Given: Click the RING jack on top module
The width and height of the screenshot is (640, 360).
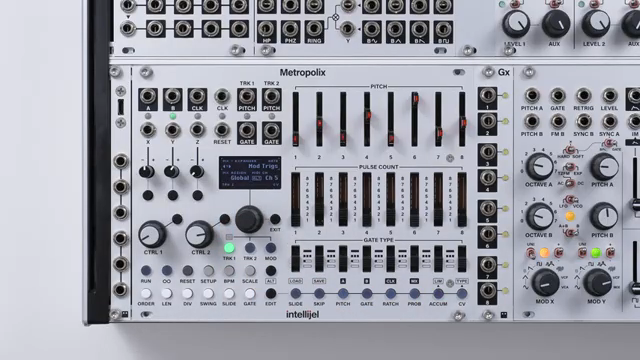Looking at the screenshot, I should pyautogui.click(x=314, y=29).
